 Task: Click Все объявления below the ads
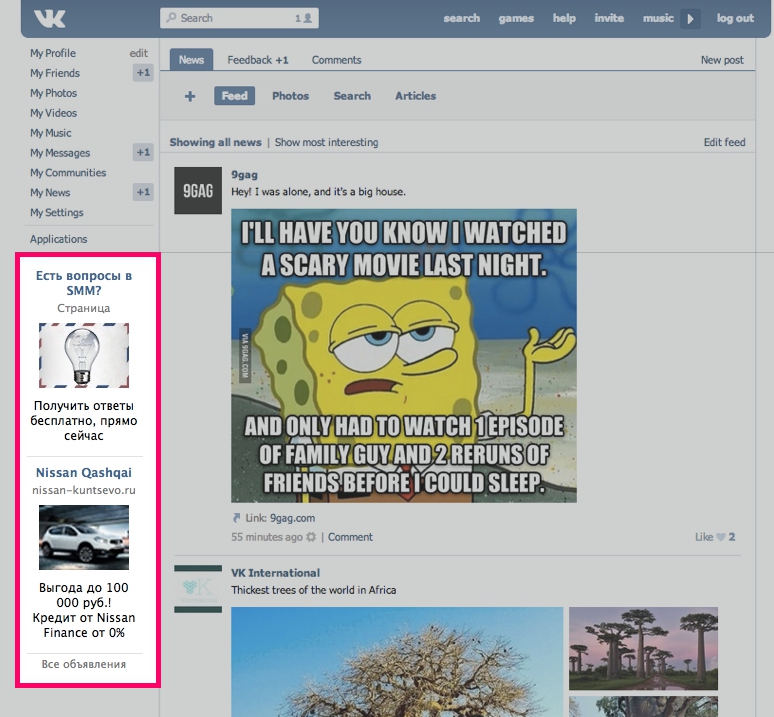(84, 664)
